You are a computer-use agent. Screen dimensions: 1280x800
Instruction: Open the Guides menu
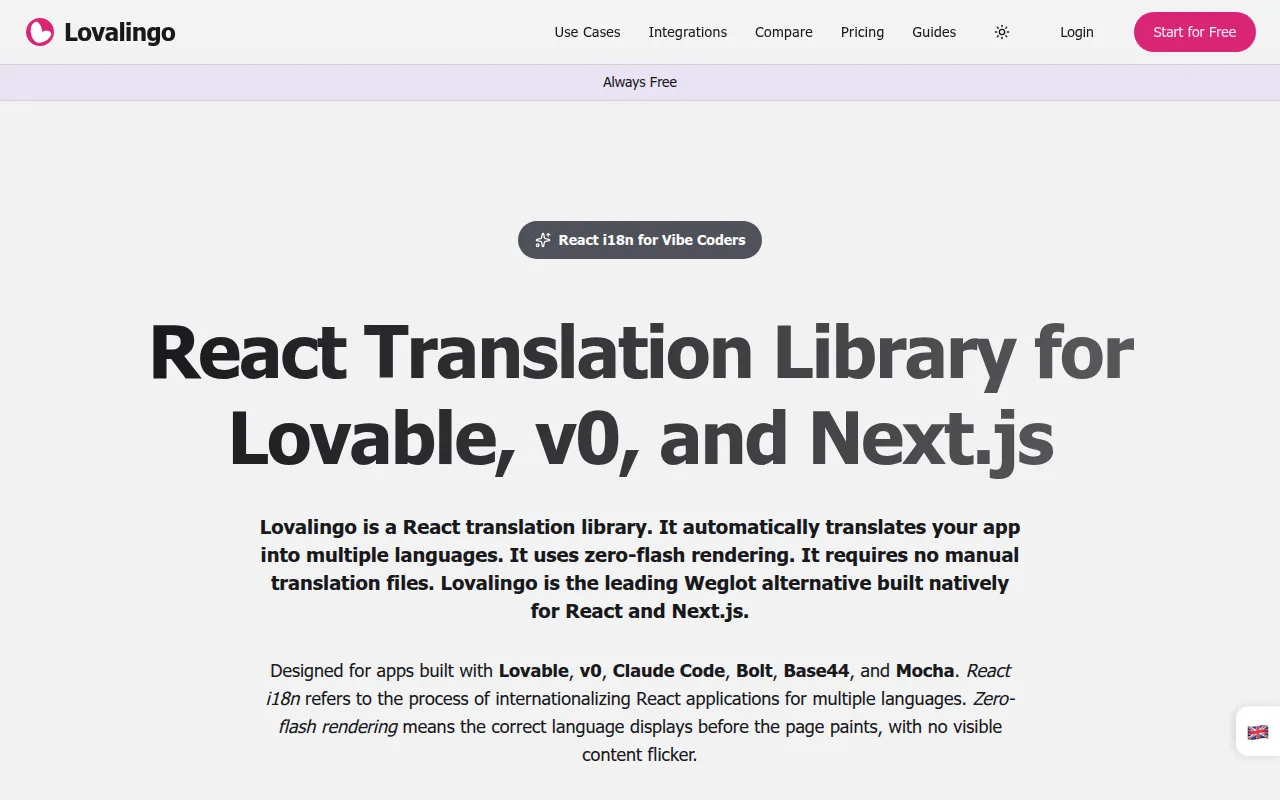pyautogui.click(x=934, y=32)
